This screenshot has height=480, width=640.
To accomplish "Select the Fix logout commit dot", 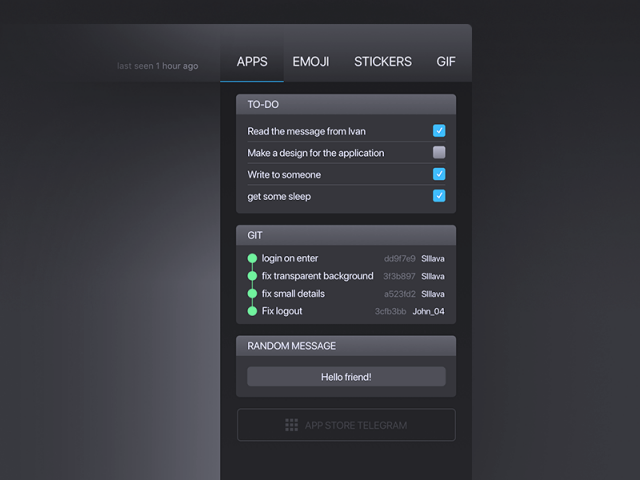I will pyautogui.click(x=252, y=311).
